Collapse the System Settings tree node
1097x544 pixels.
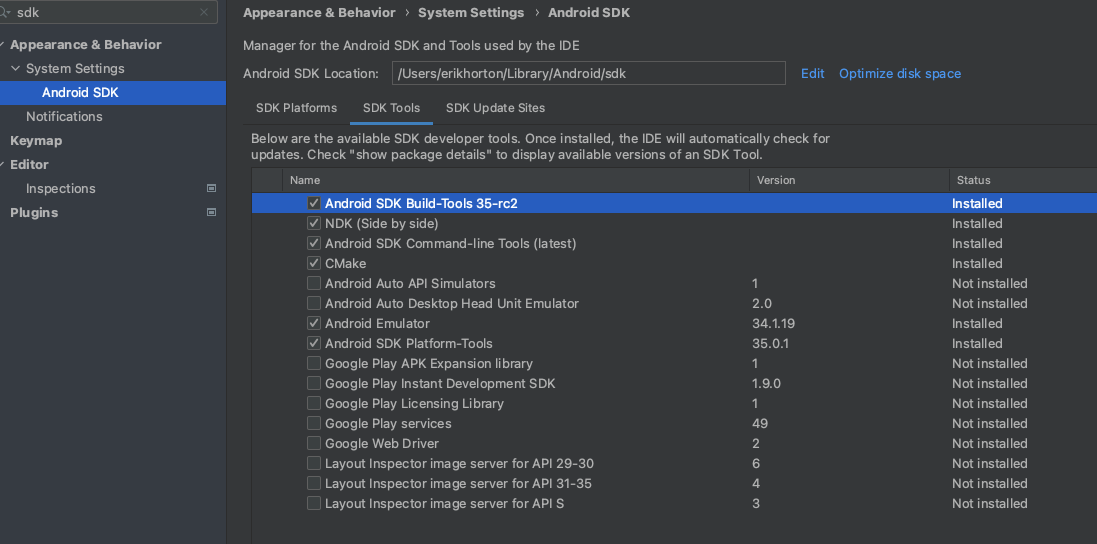coord(16,69)
